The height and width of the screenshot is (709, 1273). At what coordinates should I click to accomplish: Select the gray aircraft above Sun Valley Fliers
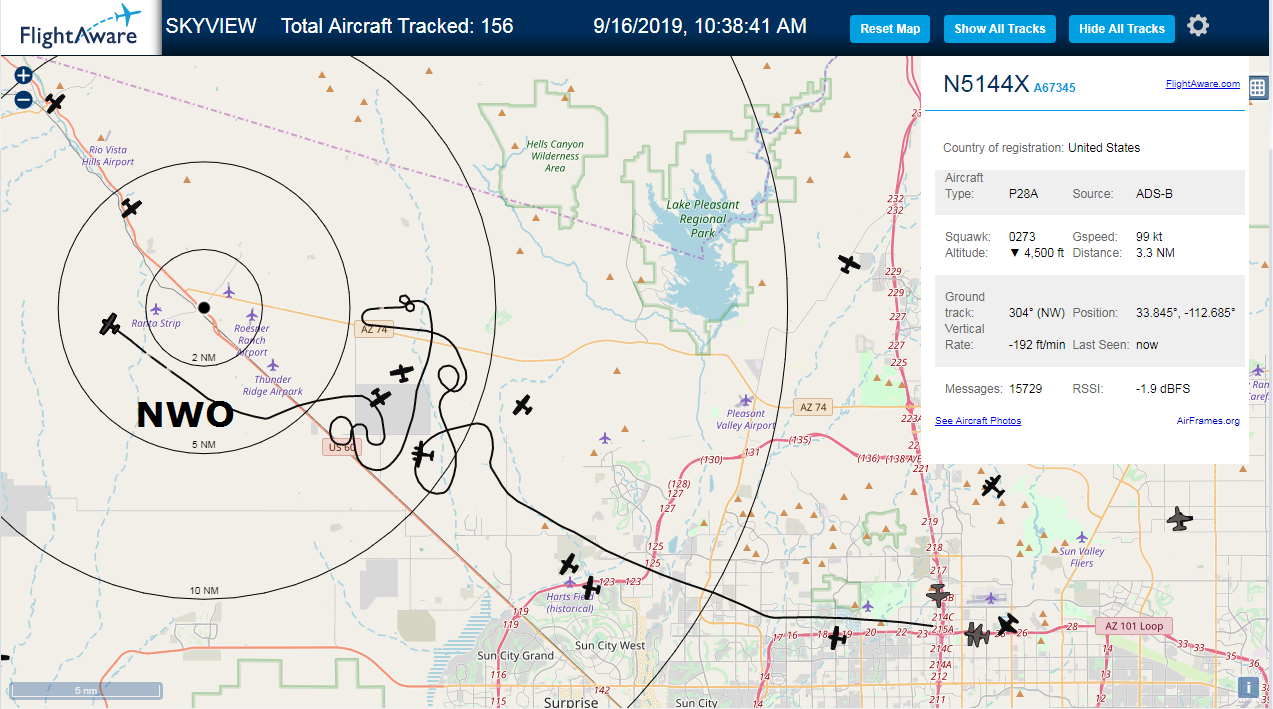[1180, 520]
